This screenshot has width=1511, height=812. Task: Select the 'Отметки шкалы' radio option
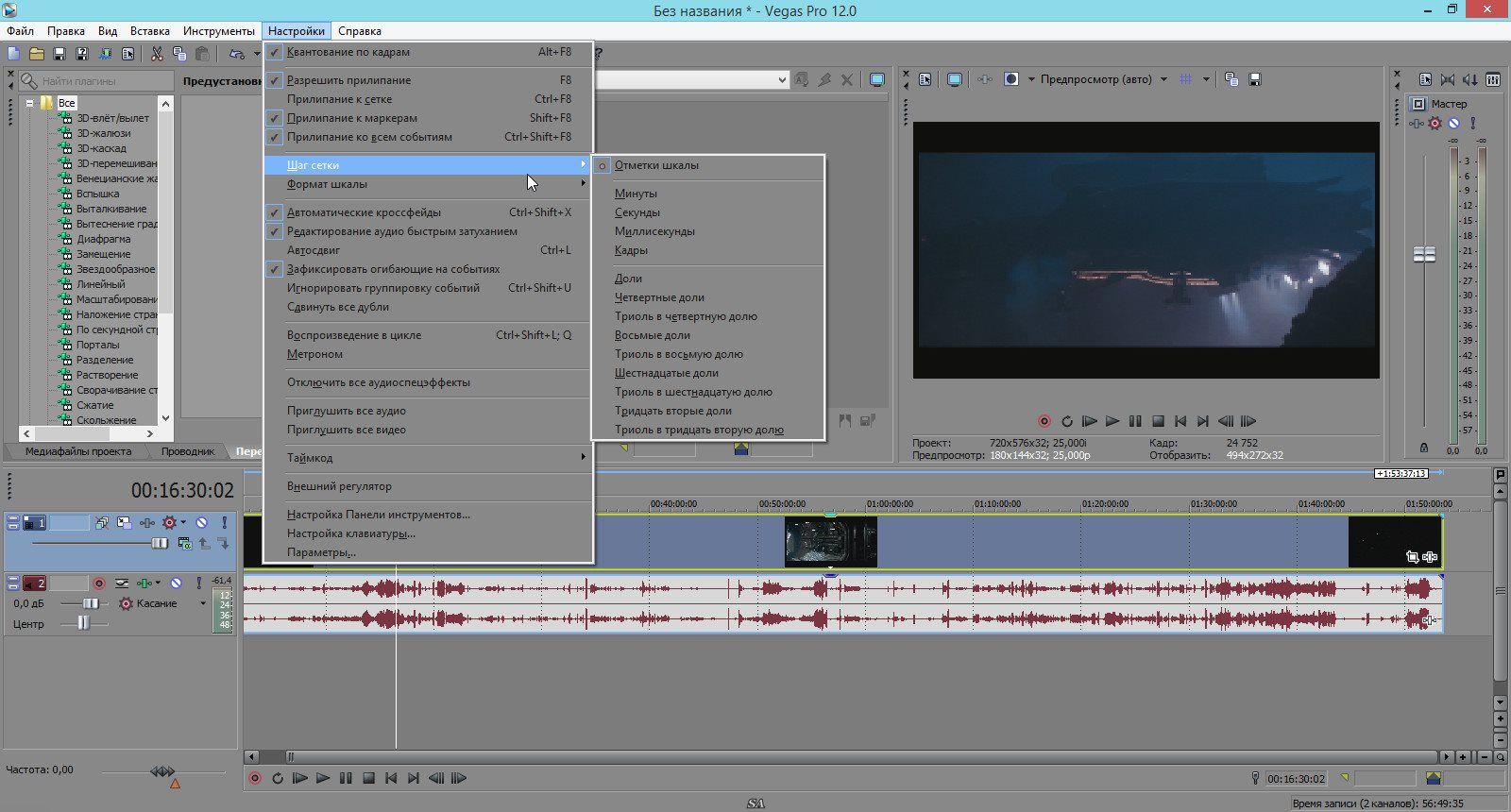tap(656, 165)
